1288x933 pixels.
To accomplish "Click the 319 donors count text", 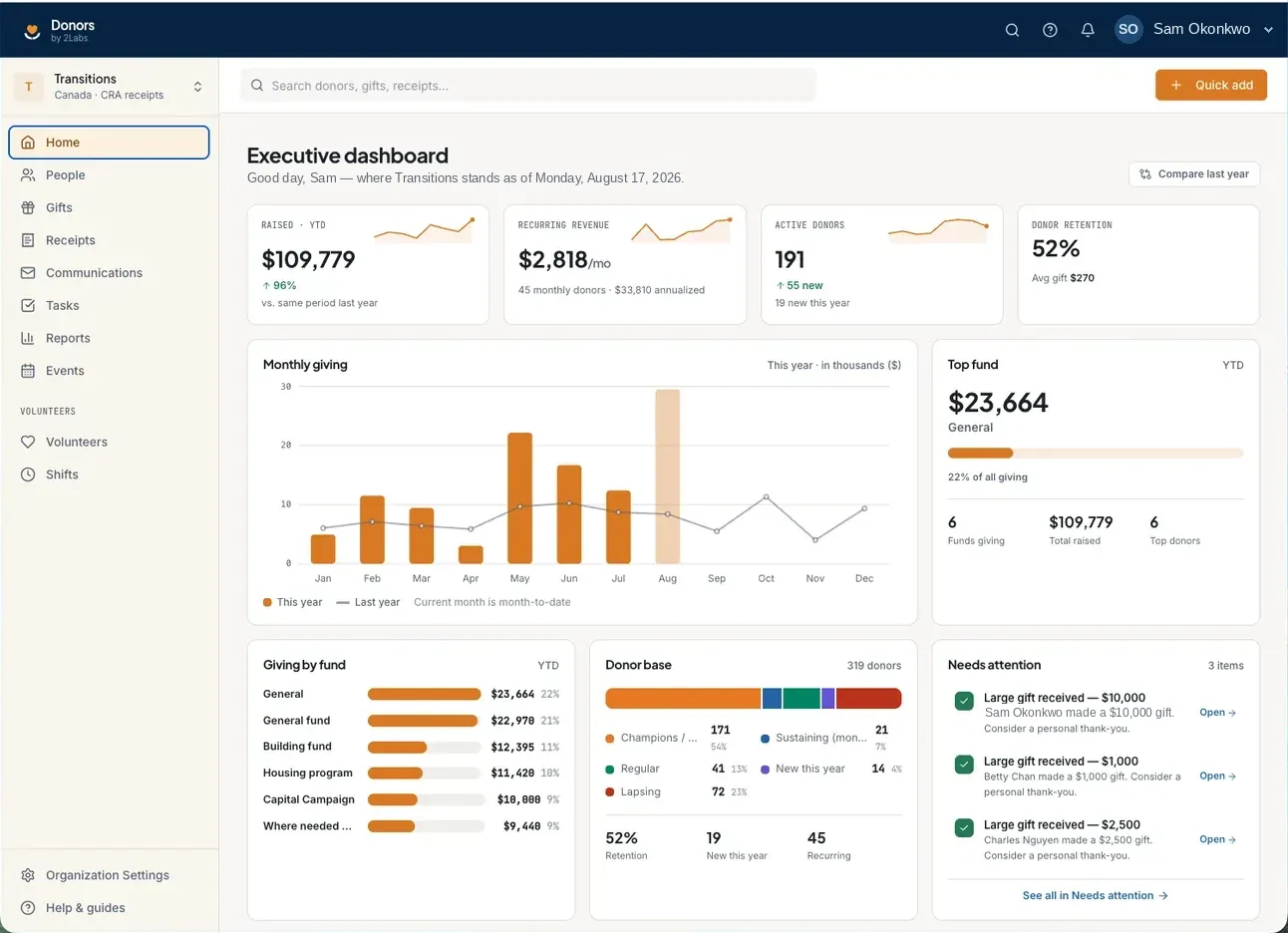I will [874, 666].
